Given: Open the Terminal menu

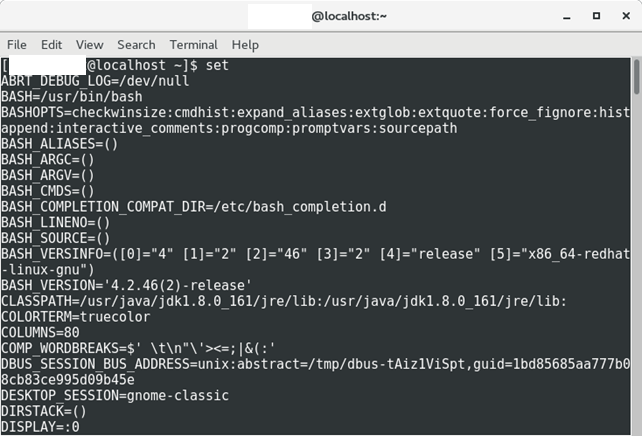Looking at the screenshot, I should (x=194, y=45).
